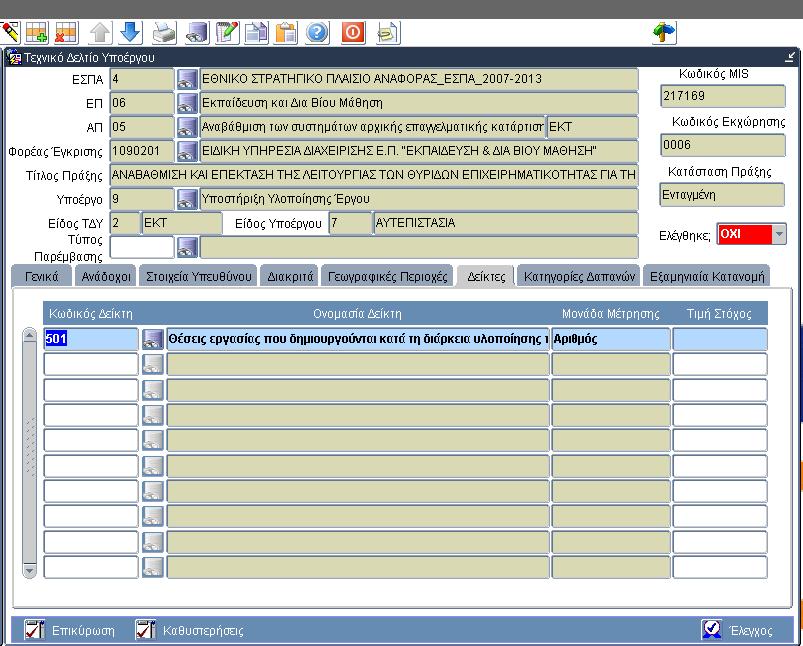Click the Επικύρωση button label
The width and height of the screenshot is (803, 646).
[83, 631]
